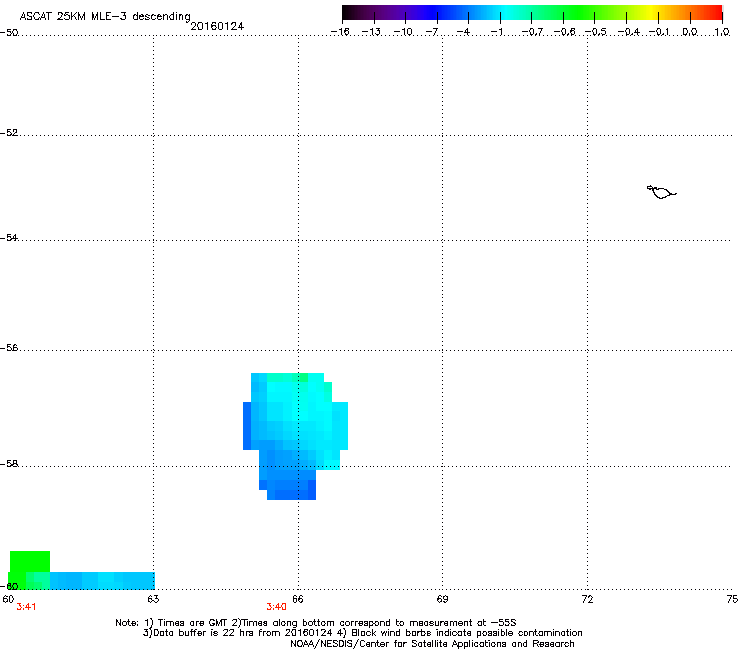Click the red time stamp '3:40'
Viewport: 740px width, 650px height.
point(277,607)
